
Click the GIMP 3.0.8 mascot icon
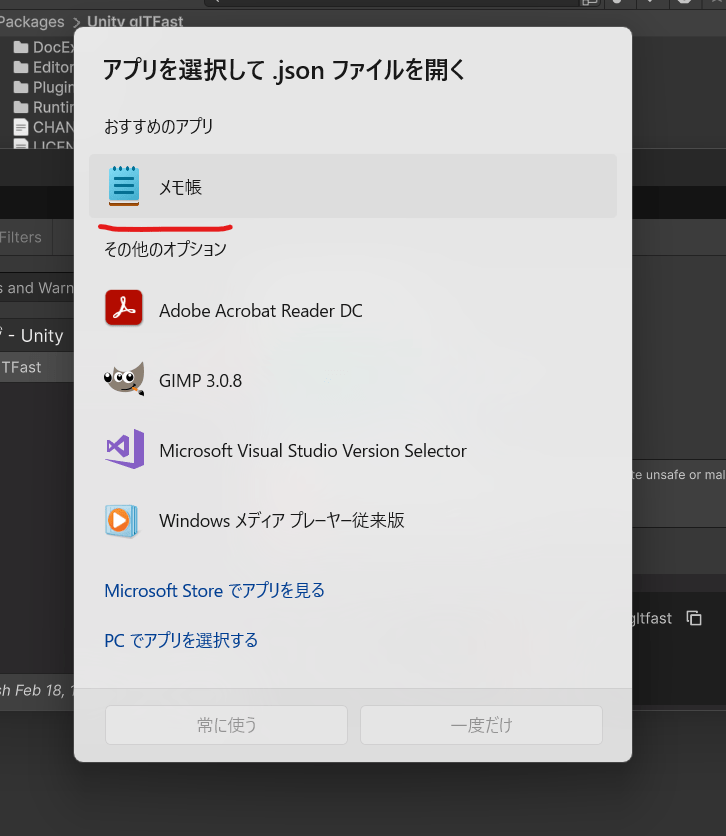tap(124, 379)
